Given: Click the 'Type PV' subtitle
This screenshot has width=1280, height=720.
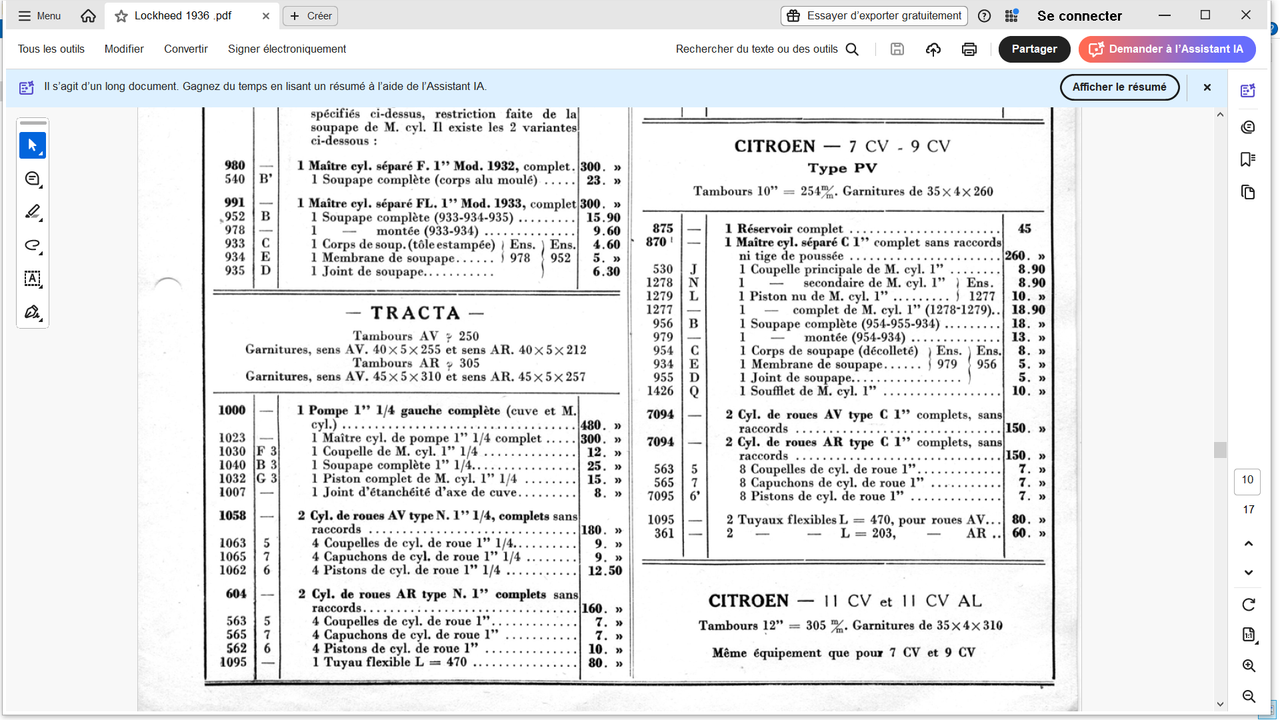Looking at the screenshot, I should click(842, 168).
